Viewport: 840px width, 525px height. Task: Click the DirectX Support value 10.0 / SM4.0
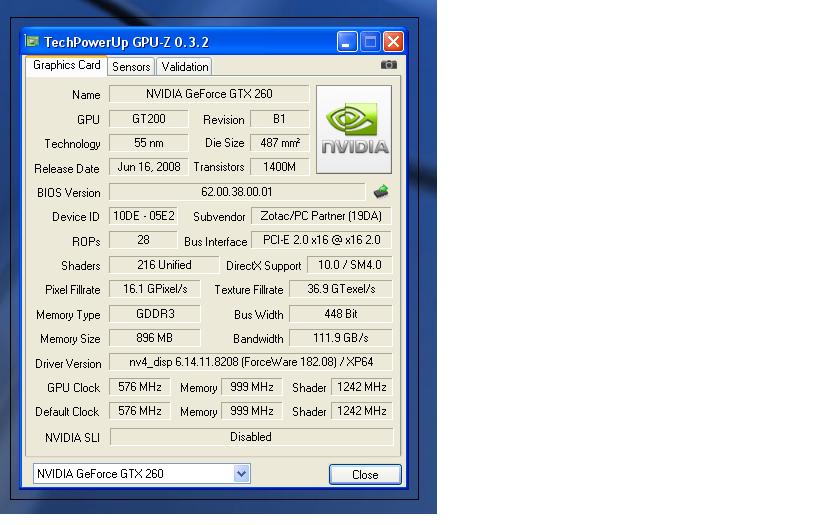click(349, 265)
